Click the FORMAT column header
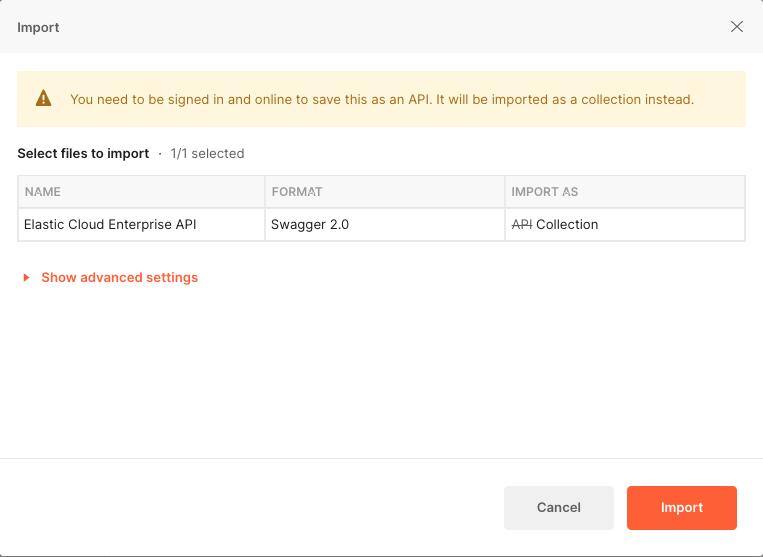 click(296, 191)
